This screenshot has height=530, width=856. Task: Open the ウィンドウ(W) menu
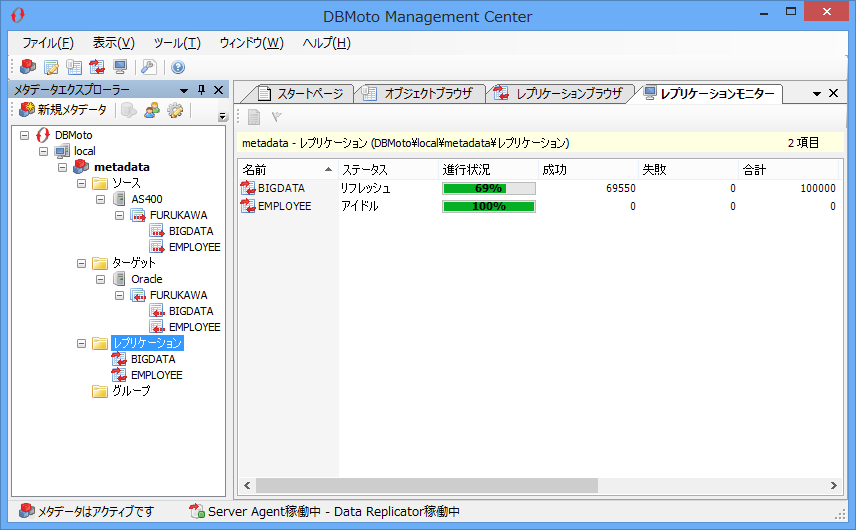coord(251,43)
